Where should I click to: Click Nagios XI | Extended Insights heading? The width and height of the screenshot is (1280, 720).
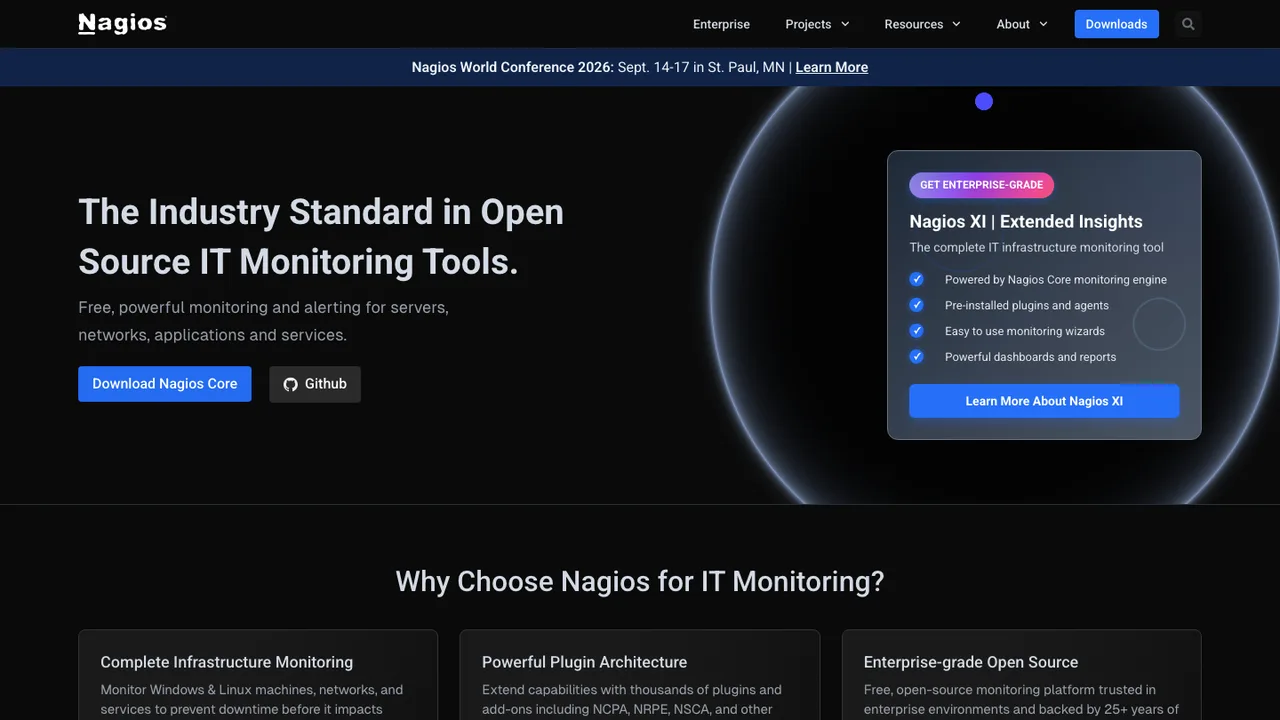coord(1025,222)
